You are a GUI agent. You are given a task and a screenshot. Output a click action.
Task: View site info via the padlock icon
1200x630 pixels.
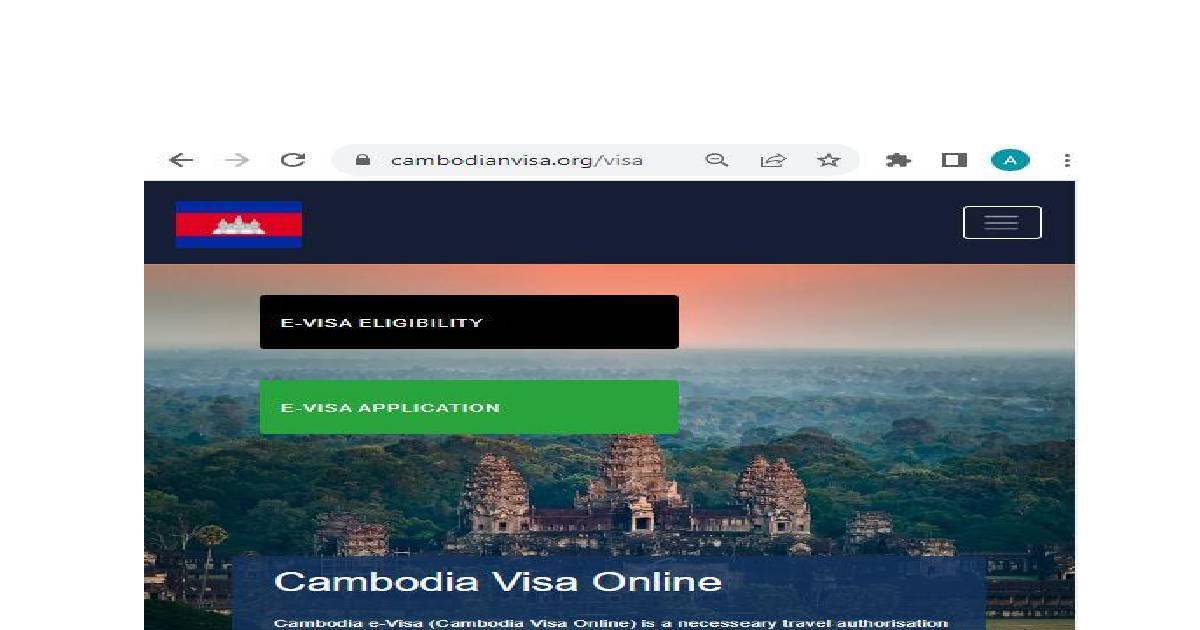pyautogui.click(x=363, y=160)
